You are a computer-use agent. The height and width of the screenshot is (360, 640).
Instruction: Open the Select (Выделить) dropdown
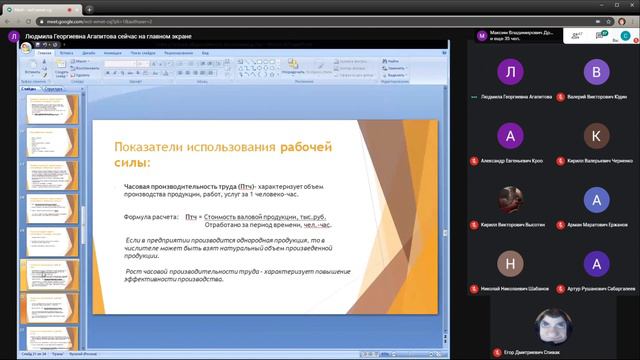point(394,75)
